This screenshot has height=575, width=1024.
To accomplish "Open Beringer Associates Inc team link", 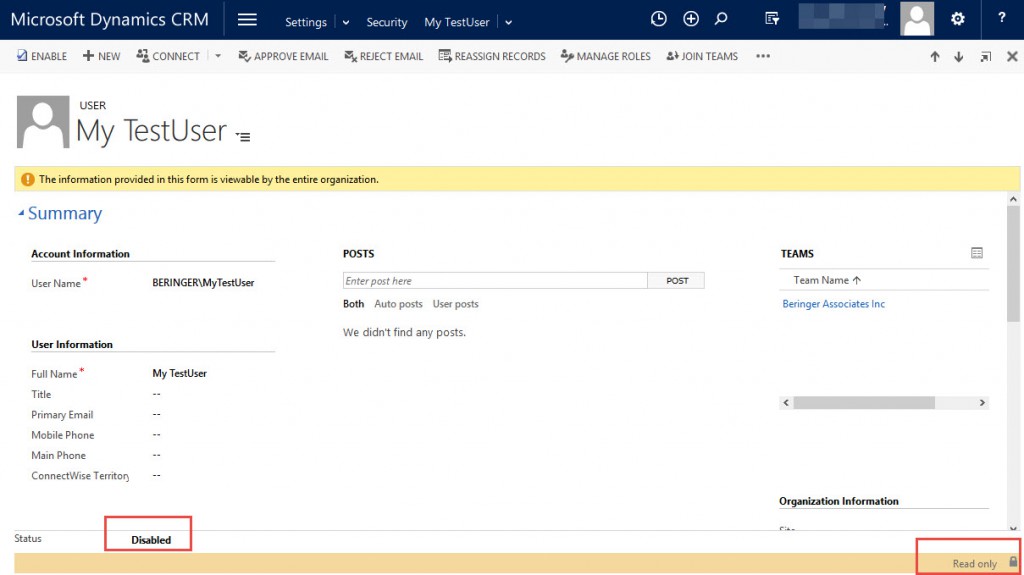I will click(833, 304).
